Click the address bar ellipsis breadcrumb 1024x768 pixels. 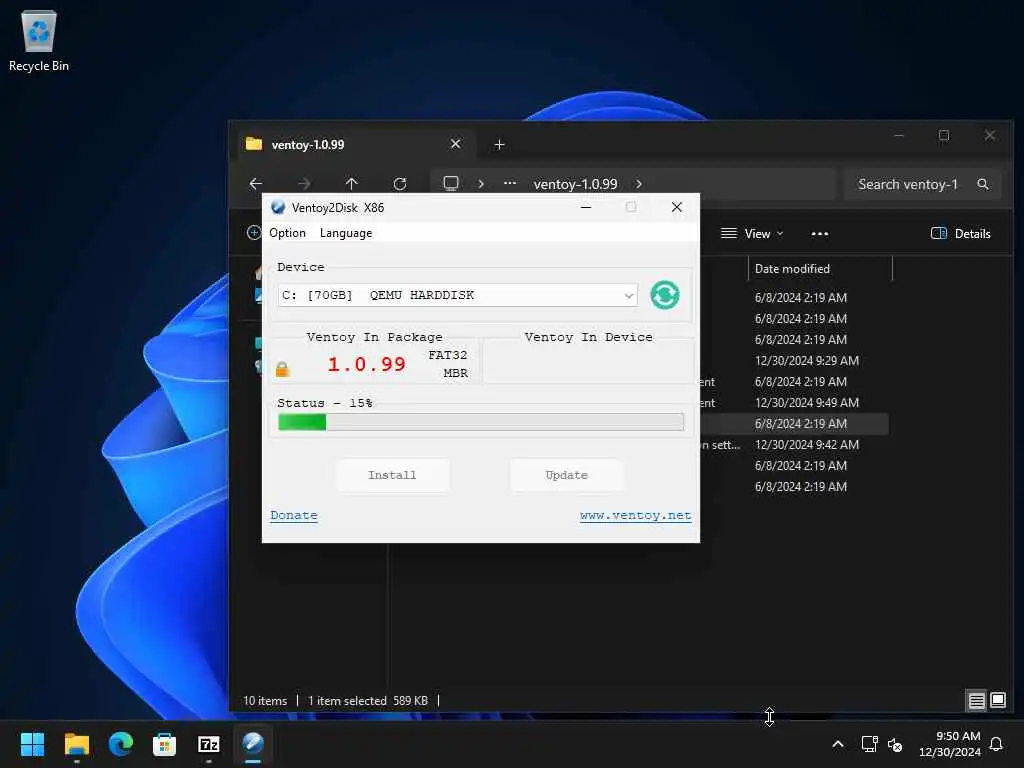tap(510, 184)
